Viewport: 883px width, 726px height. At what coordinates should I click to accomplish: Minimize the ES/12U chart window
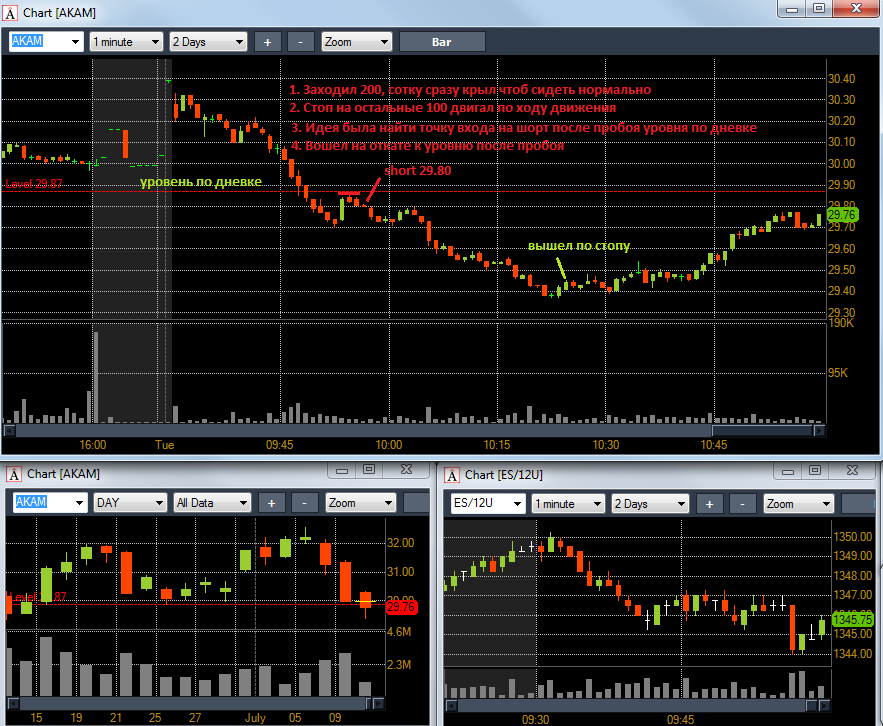click(788, 471)
